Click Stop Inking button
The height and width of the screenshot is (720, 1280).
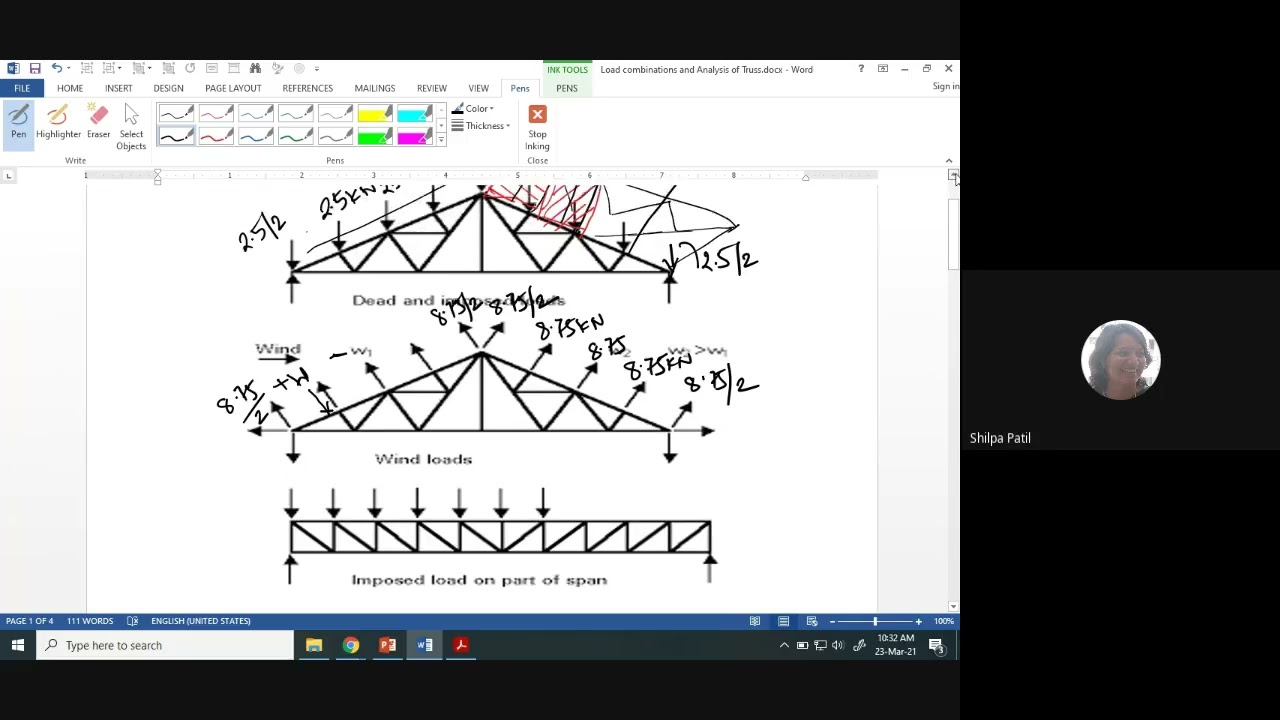tap(537, 127)
